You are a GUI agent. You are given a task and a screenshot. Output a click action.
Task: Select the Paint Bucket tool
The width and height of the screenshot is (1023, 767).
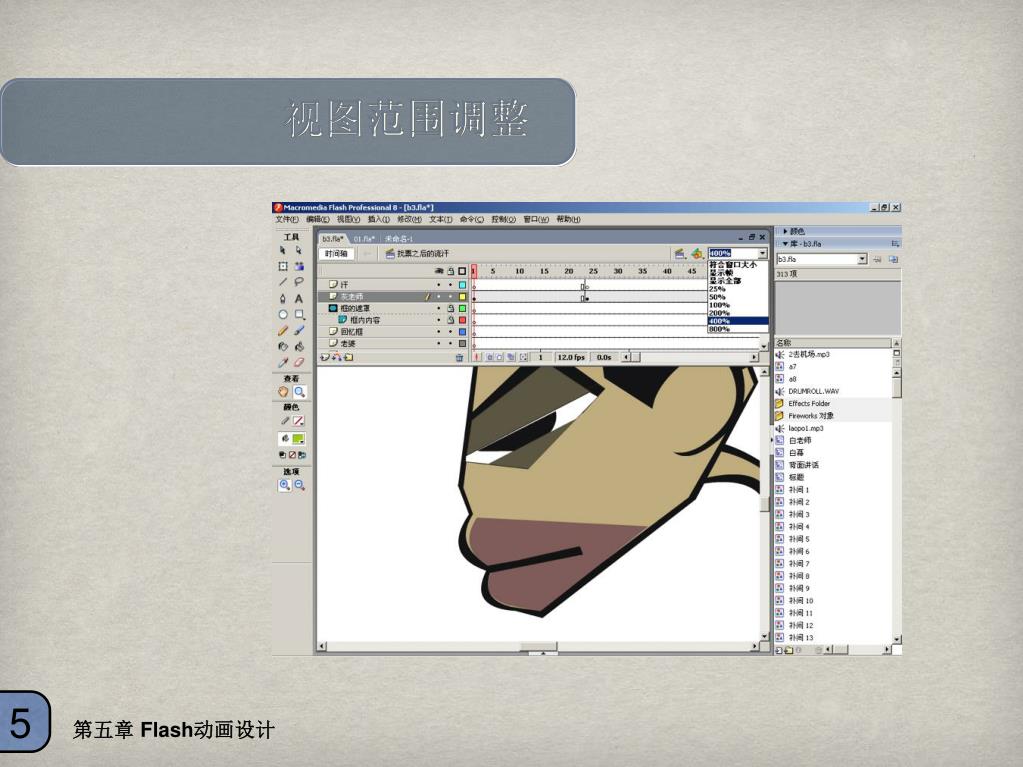[x=299, y=346]
